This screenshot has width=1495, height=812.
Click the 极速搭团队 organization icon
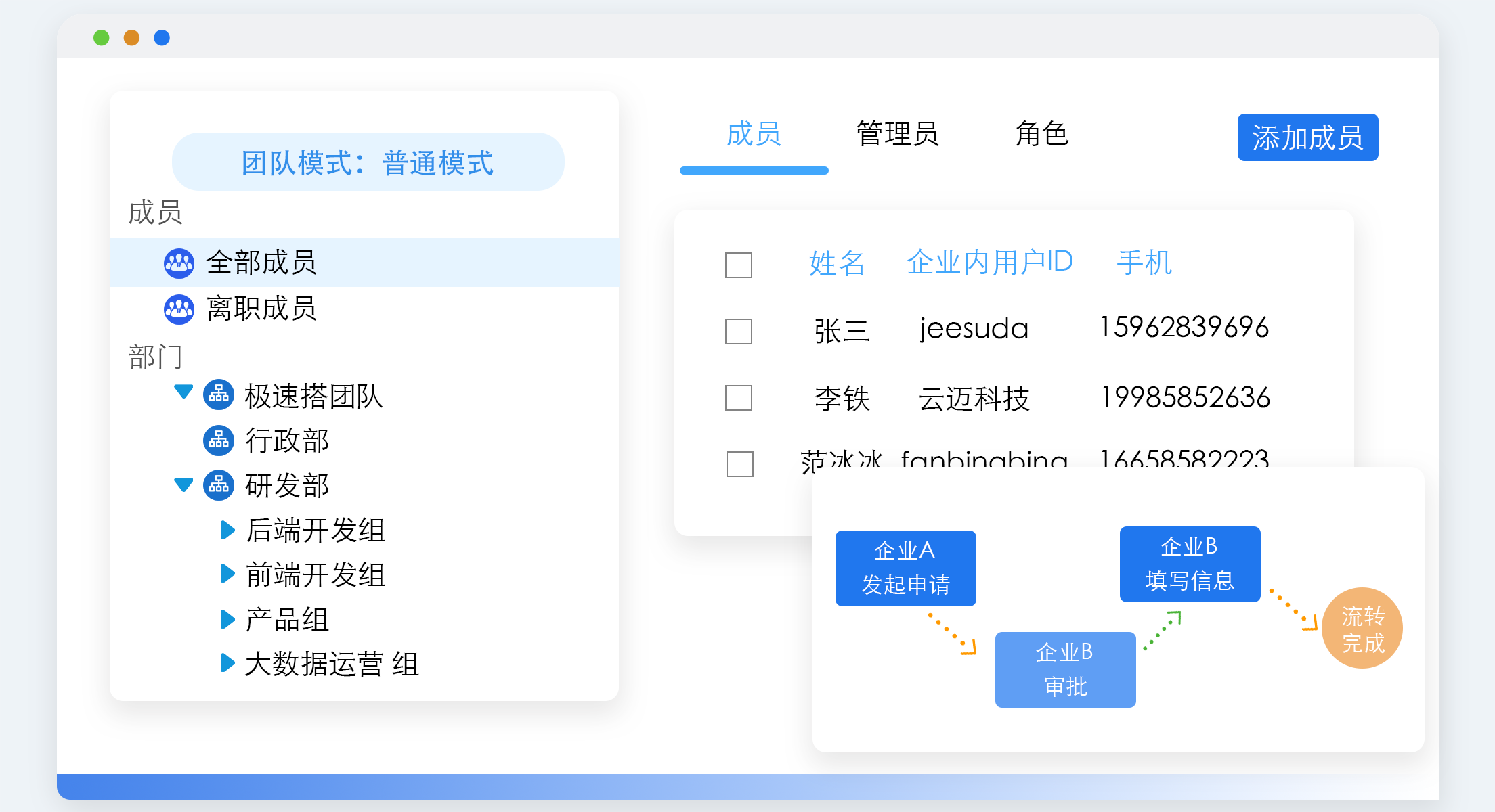[219, 394]
